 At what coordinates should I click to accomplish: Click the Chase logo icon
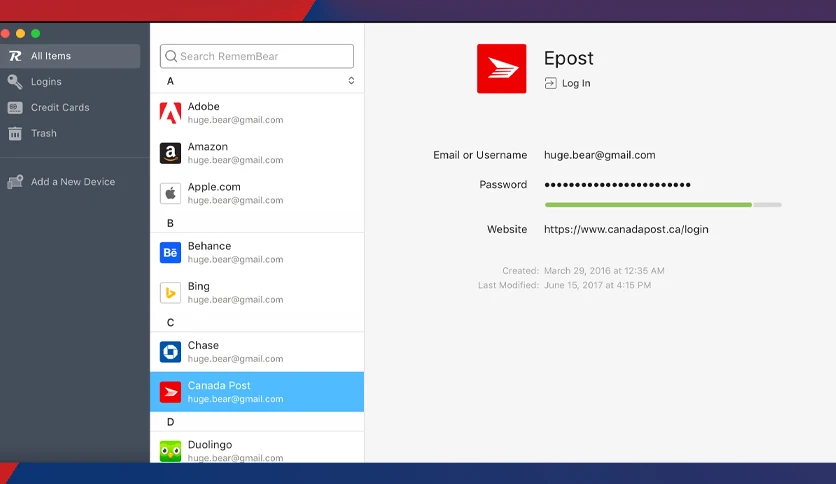coord(171,352)
